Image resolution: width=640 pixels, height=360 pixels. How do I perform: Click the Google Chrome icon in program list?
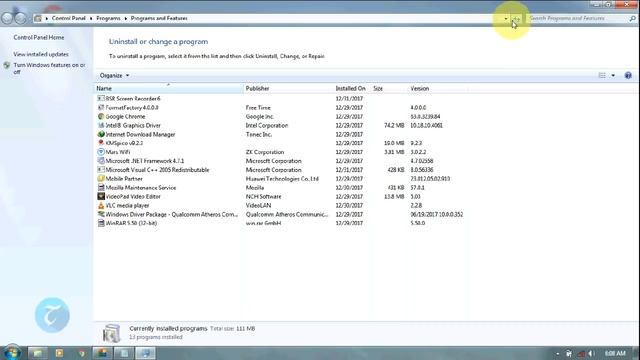pos(101,116)
